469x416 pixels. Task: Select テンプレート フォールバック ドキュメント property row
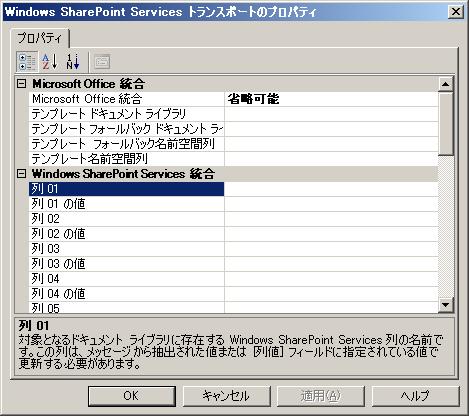(127, 129)
